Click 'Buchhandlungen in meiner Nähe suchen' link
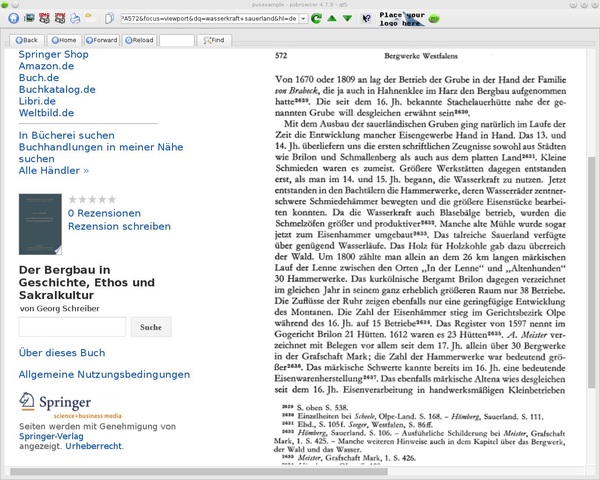 (x=101, y=153)
